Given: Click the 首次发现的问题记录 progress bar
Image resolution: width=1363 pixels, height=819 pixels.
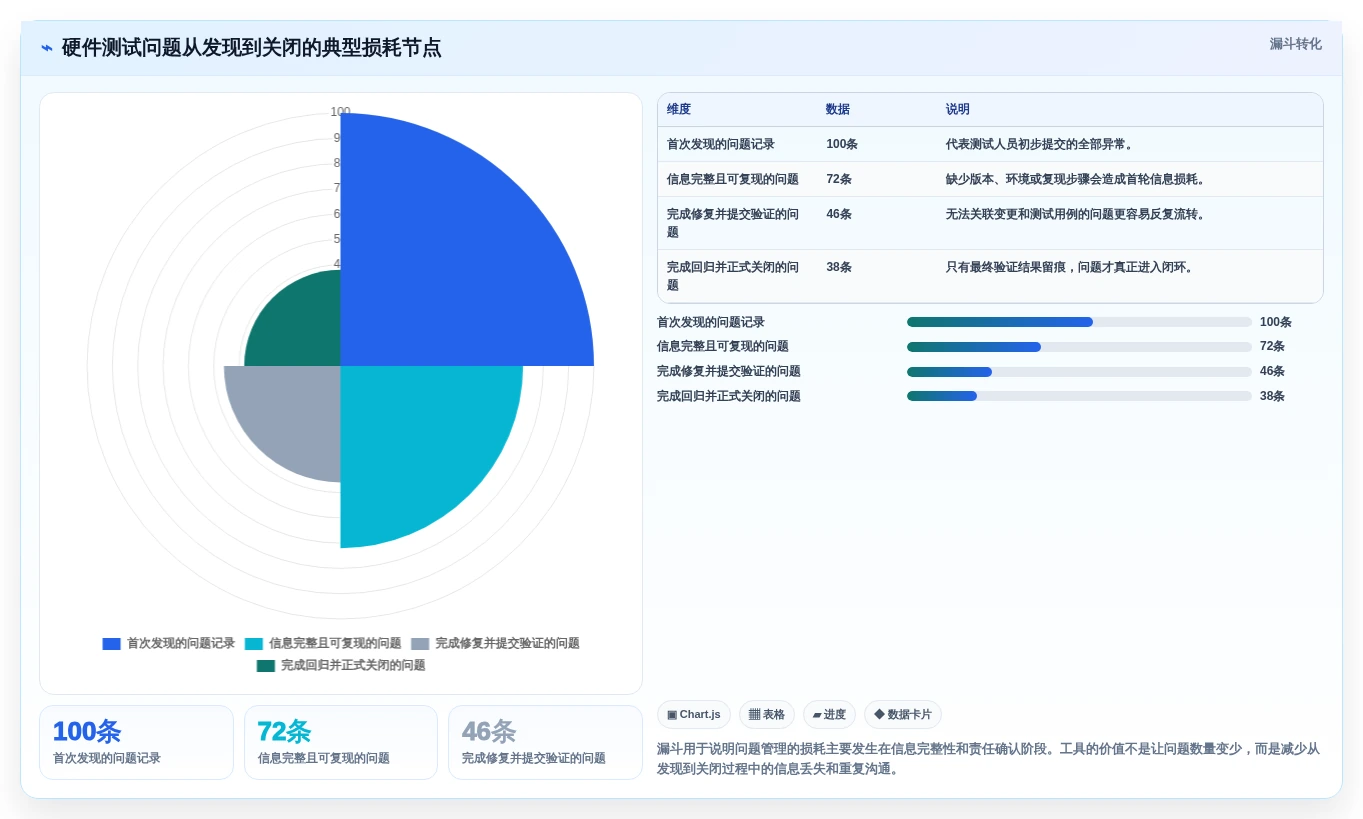Looking at the screenshot, I should point(1079,322).
